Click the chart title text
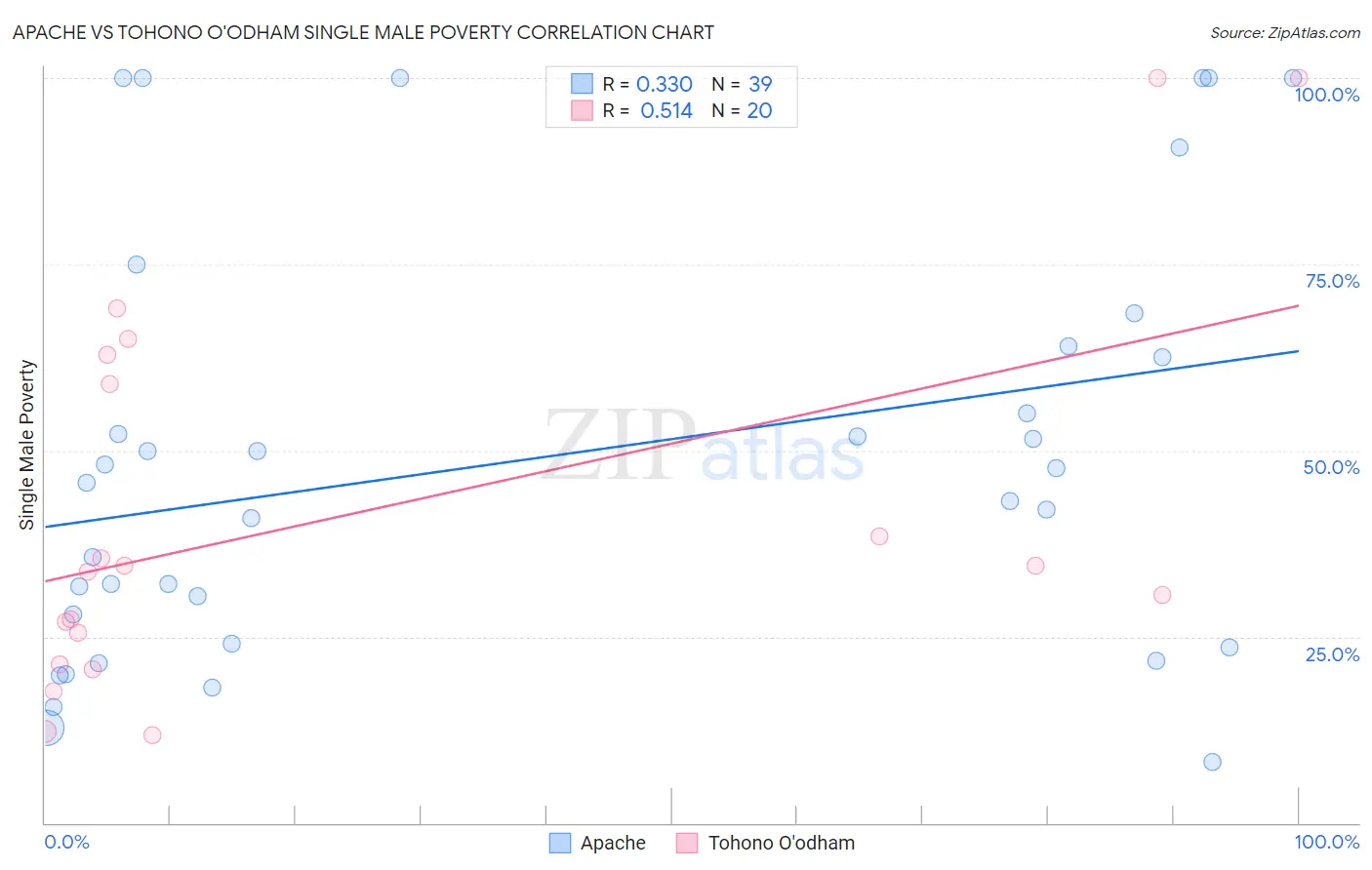This screenshot has width=1372, height=870. coord(363,32)
